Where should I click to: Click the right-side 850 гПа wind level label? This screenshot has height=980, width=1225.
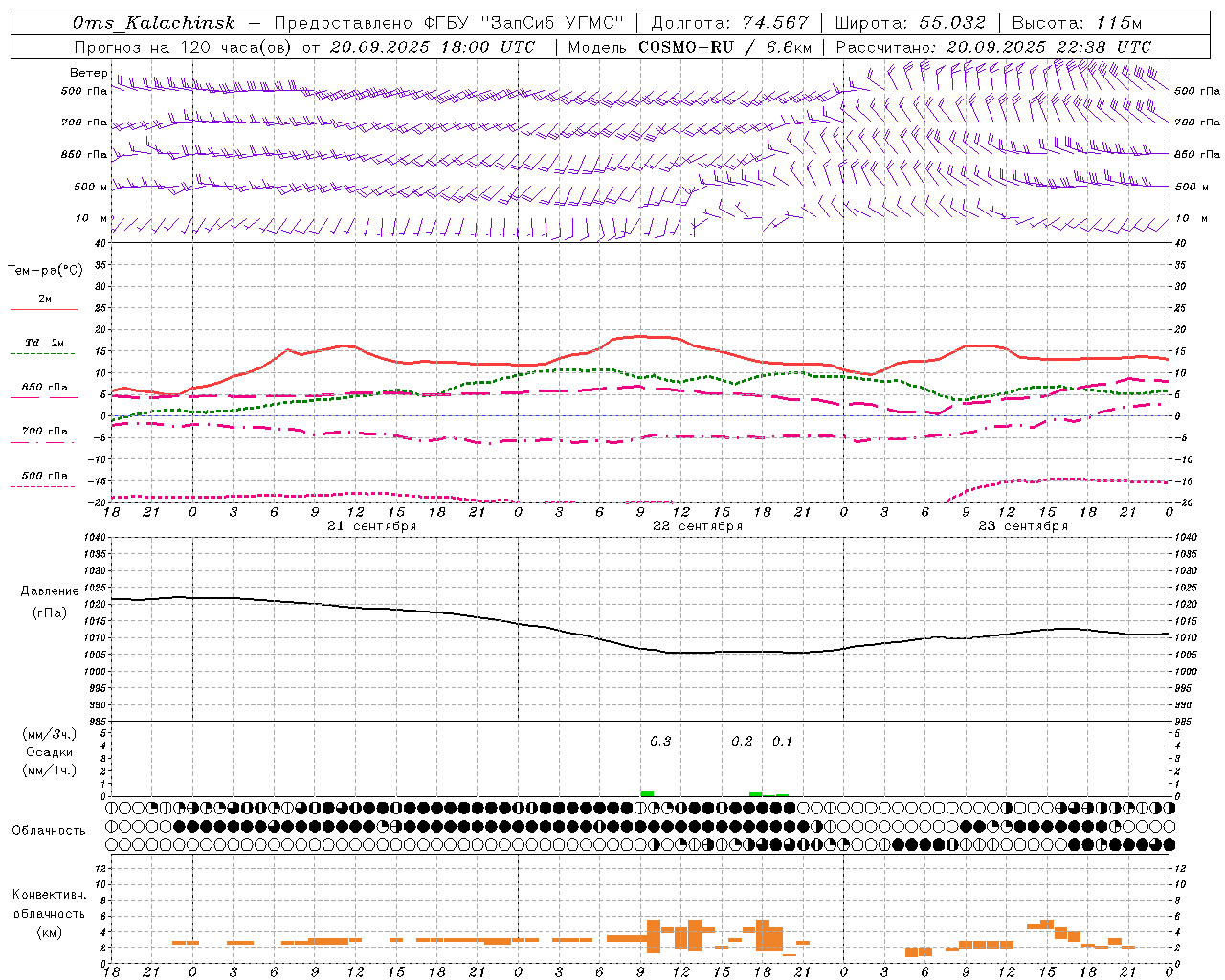(x=1197, y=154)
